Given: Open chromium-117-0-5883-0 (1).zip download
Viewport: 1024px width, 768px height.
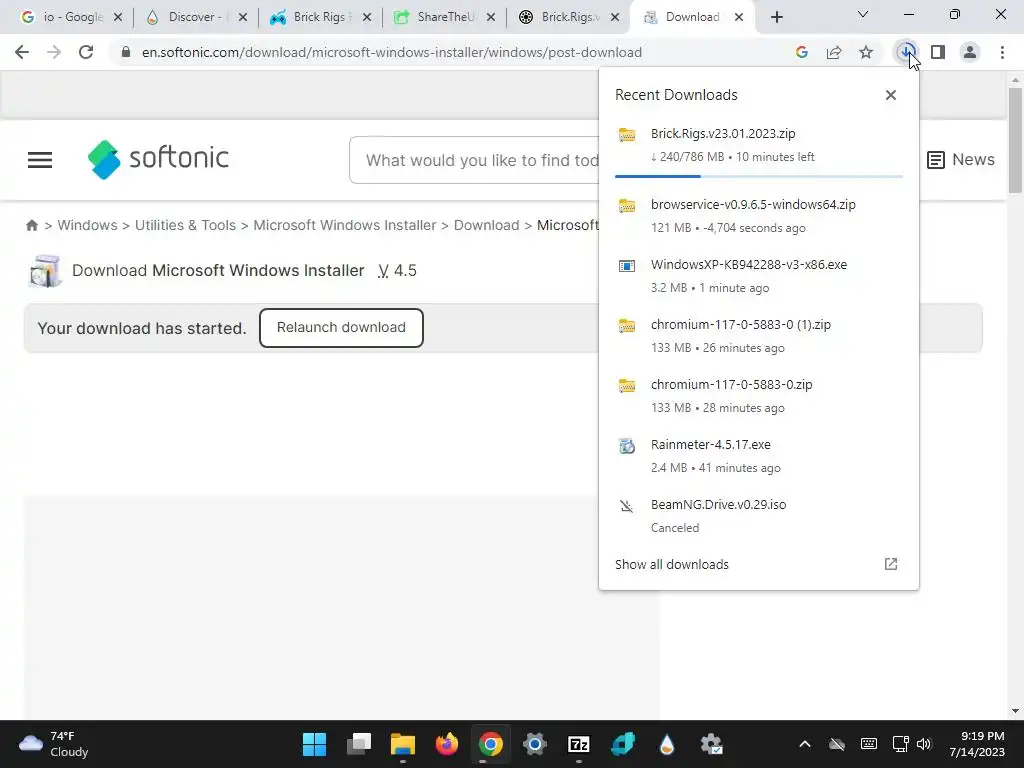Looking at the screenshot, I should click(759, 336).
